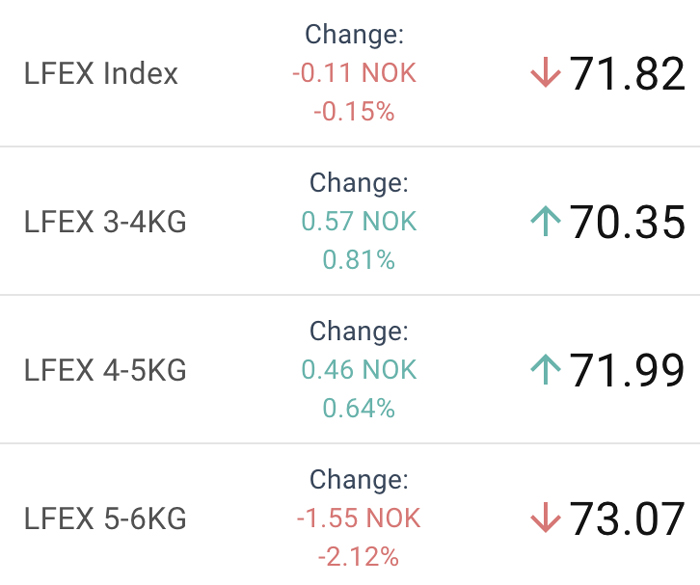The height and width of the screenshot is (585, 700).
Task: Click the 0.81% percentage change
Action: (359, 260)
